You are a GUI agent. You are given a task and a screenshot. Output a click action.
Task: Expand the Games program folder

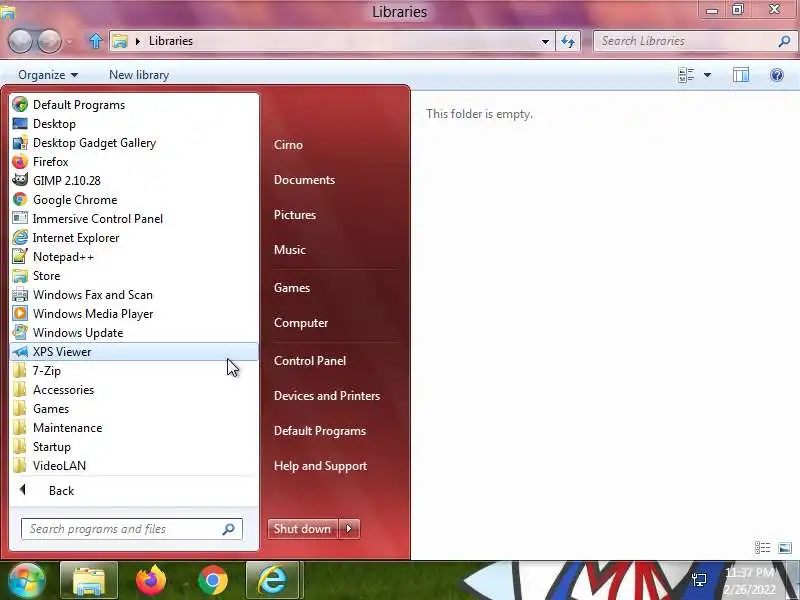coord(134,409)
